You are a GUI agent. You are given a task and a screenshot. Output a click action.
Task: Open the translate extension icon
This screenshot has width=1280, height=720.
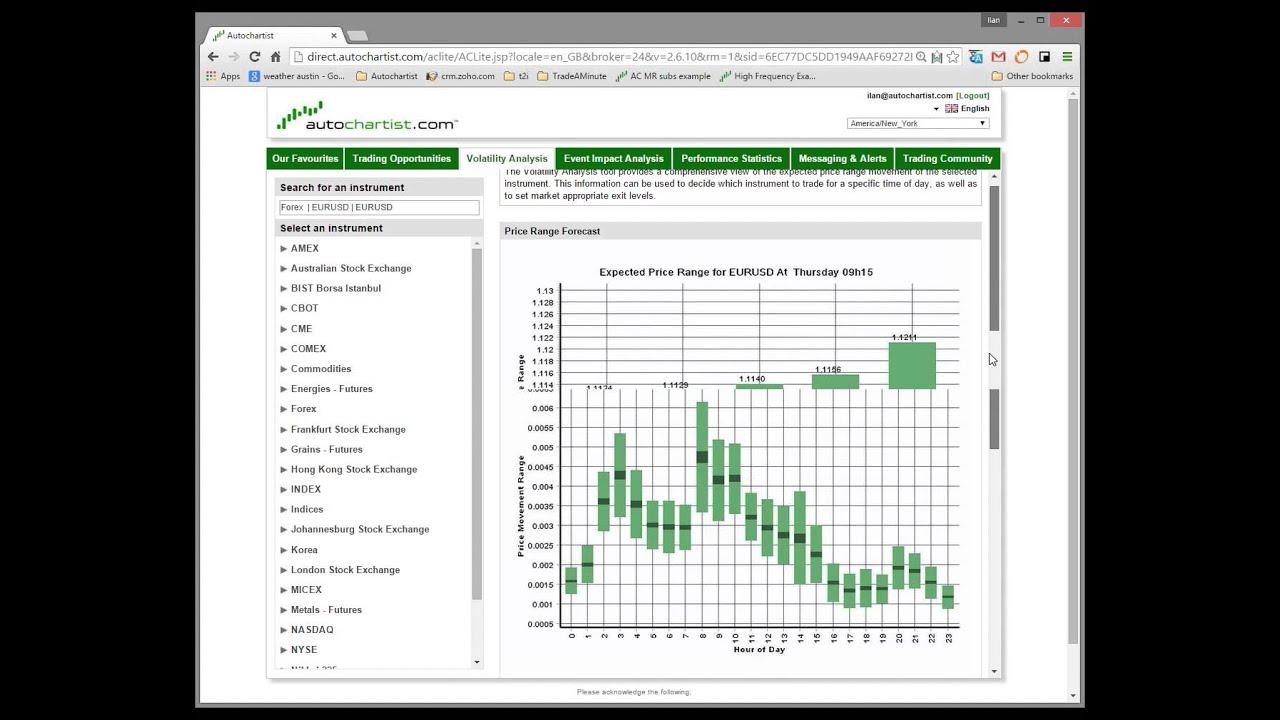976,57
